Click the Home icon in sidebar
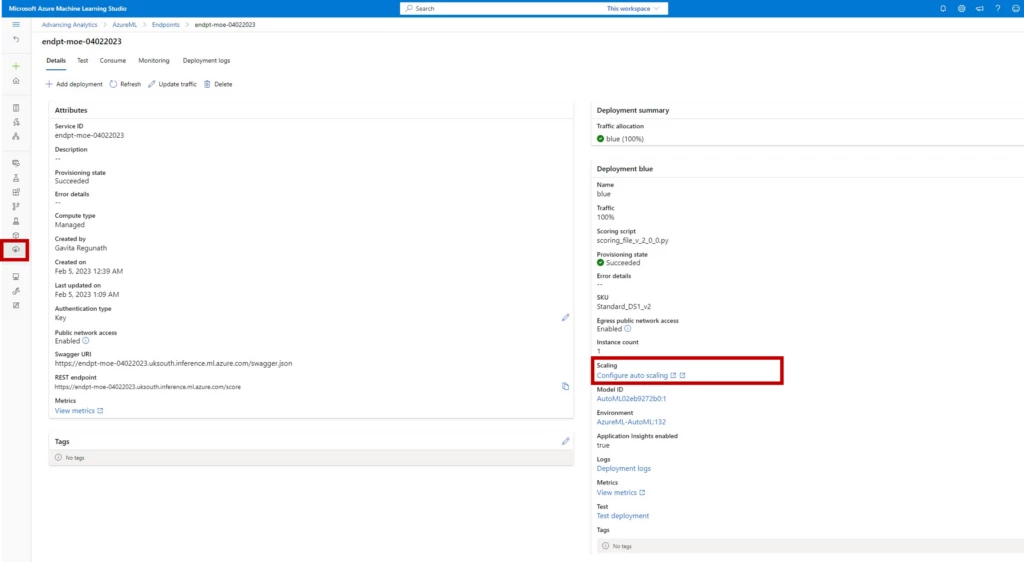 click(x=15, y=81)
